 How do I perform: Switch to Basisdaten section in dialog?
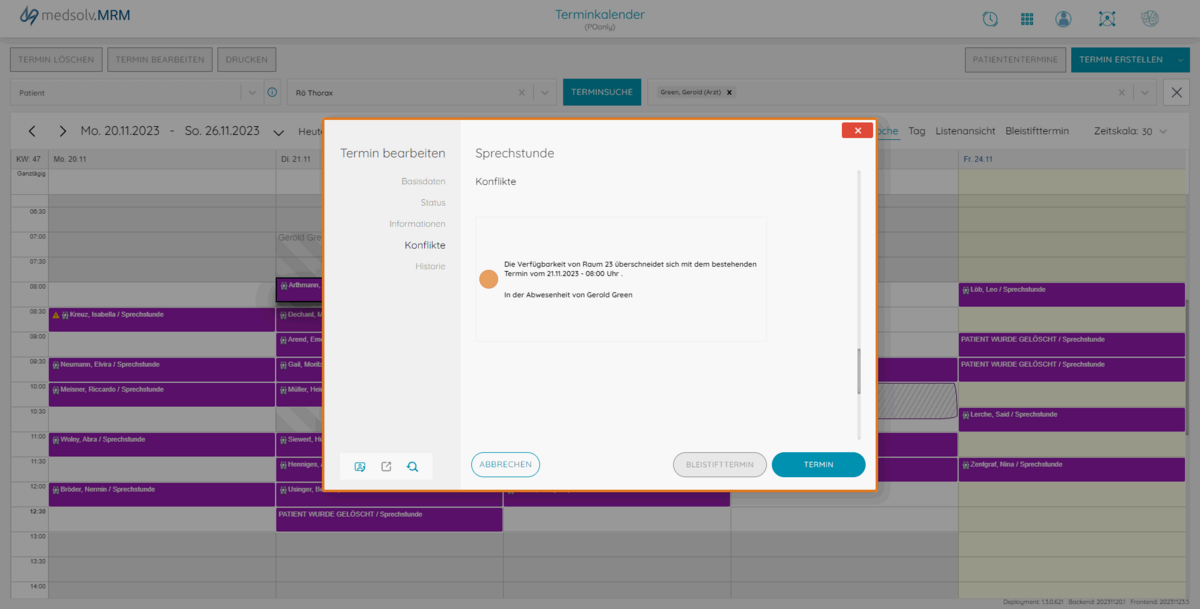pos(423,181)
